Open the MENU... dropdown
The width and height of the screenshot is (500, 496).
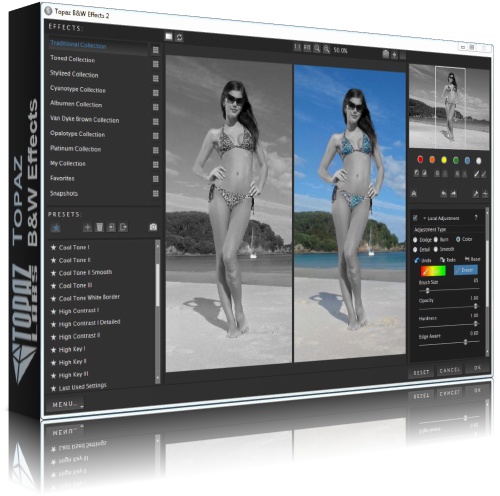pos(67,404)
